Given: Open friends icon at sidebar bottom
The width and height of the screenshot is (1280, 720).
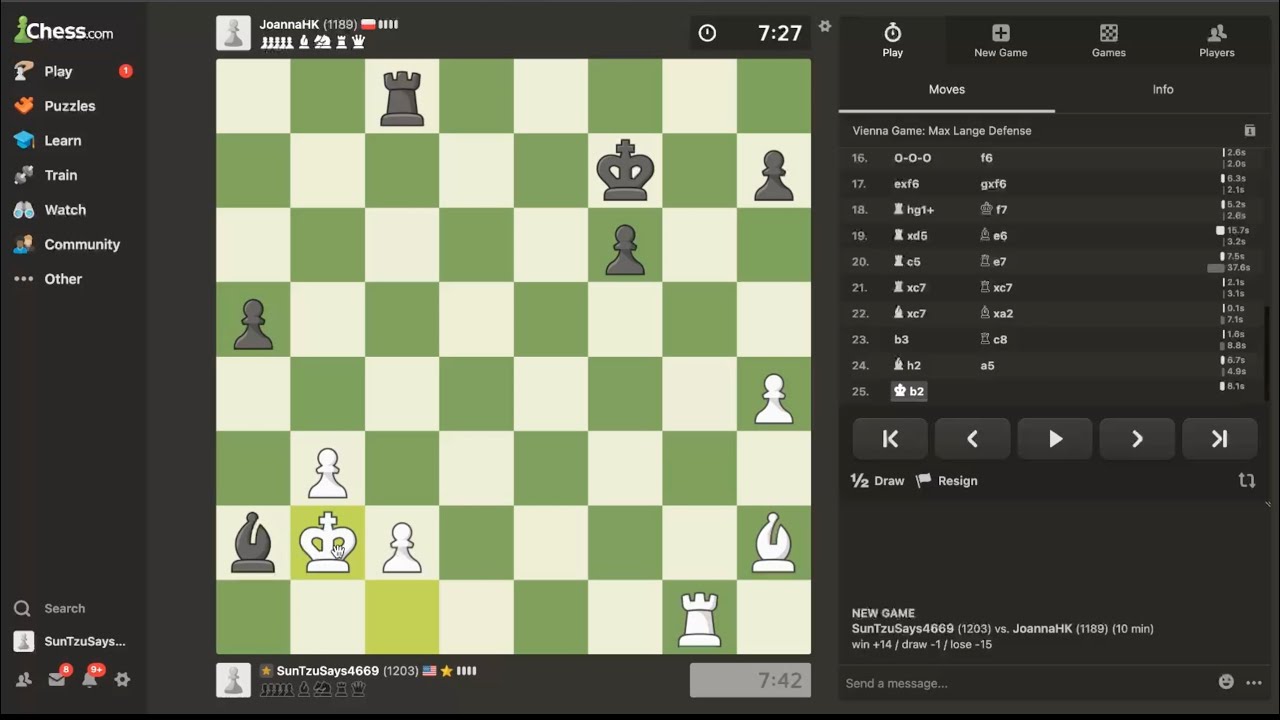Looking at the screenshot, I should 23,679.
